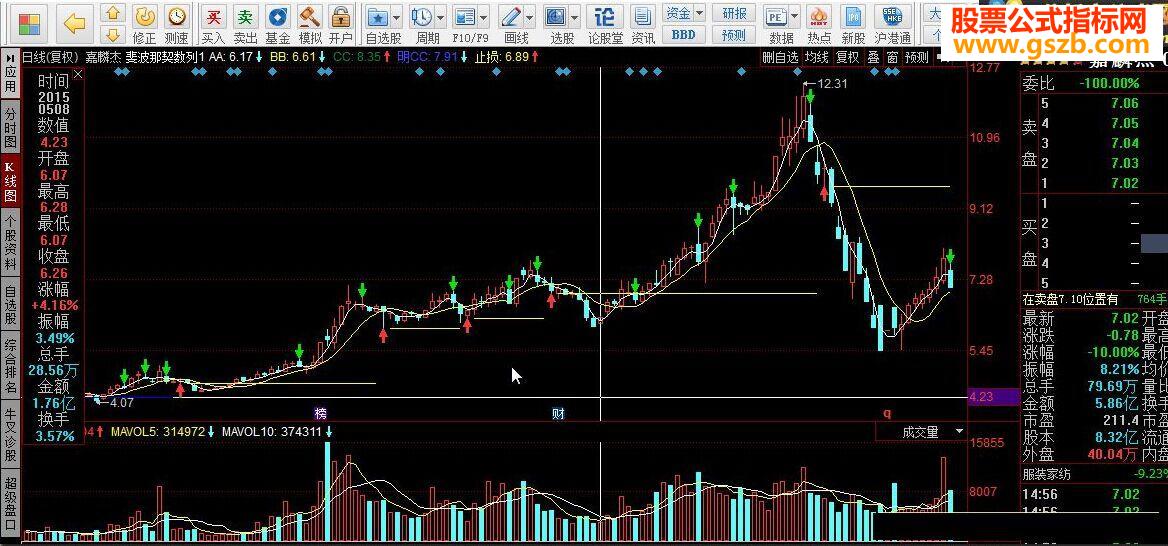Viewport: 1168px width, 546px height.
Task: Open the F10/F9 info icon
Action: tap(466, 16)
